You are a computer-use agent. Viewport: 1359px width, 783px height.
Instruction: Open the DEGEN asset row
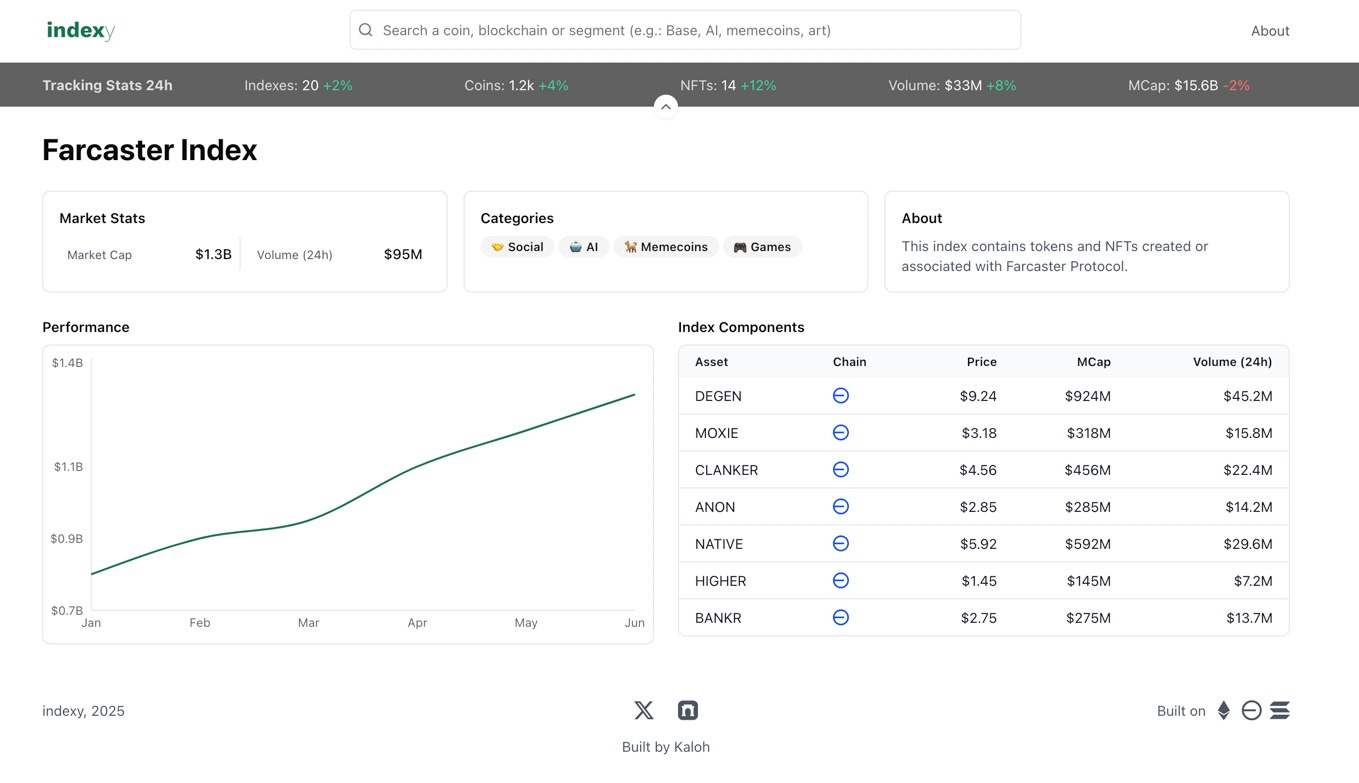(x=984, y=396)
